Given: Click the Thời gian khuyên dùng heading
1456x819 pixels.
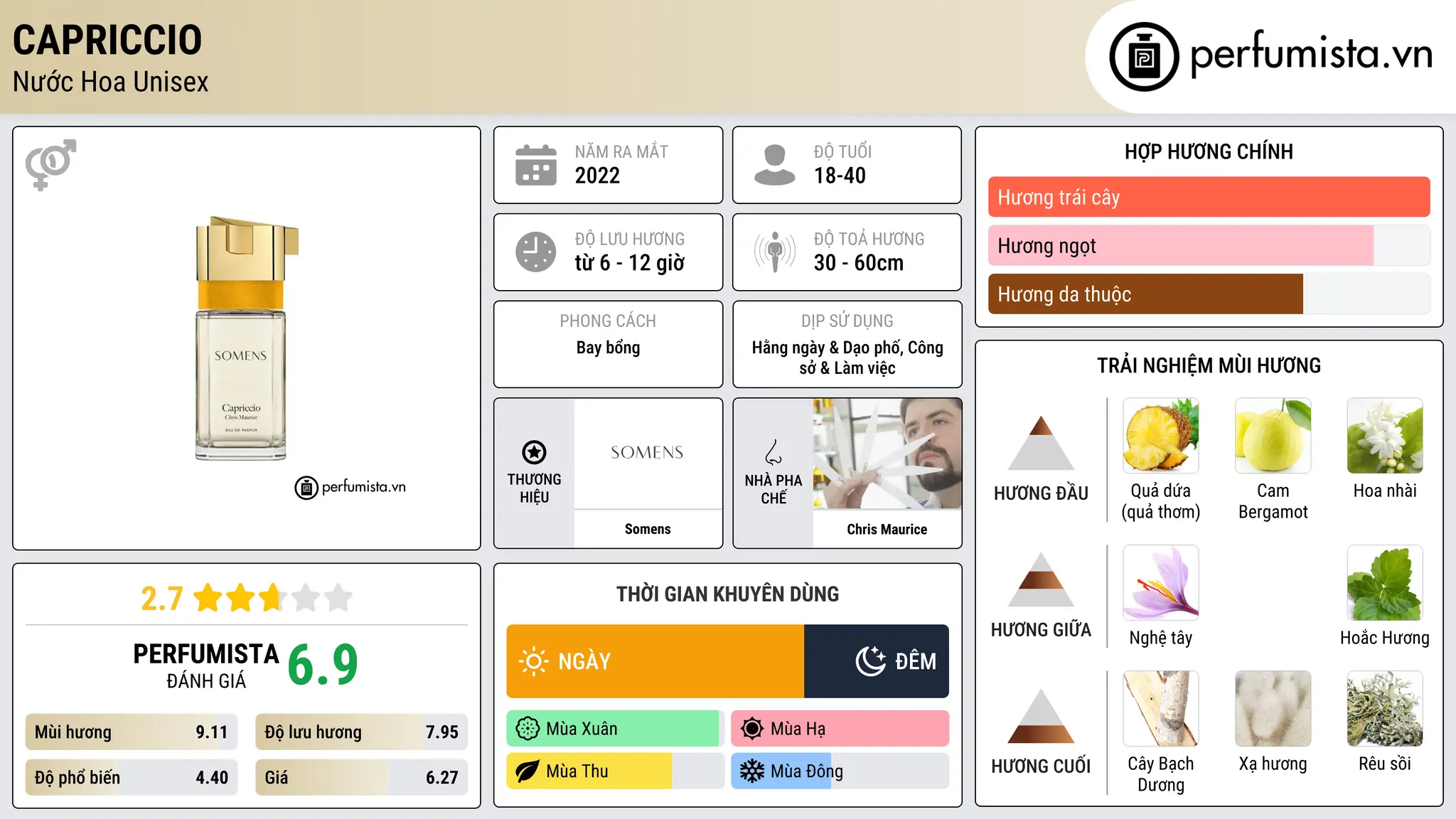Looking at the screenshot, I should 728,594.
